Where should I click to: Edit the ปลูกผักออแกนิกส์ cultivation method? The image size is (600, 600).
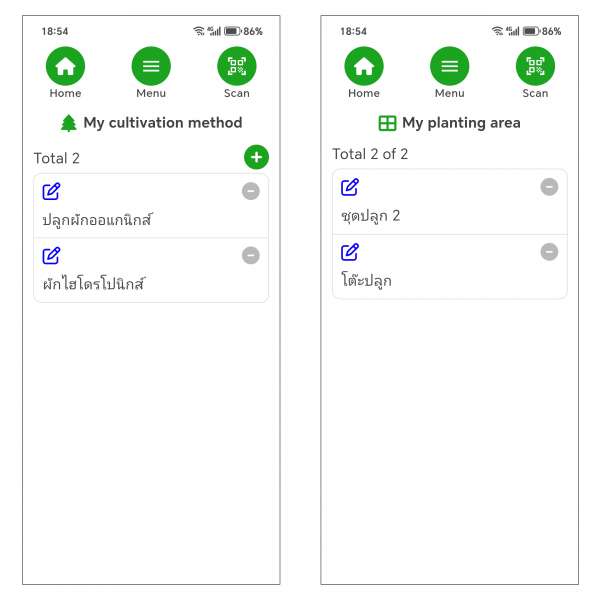point(52,191)
